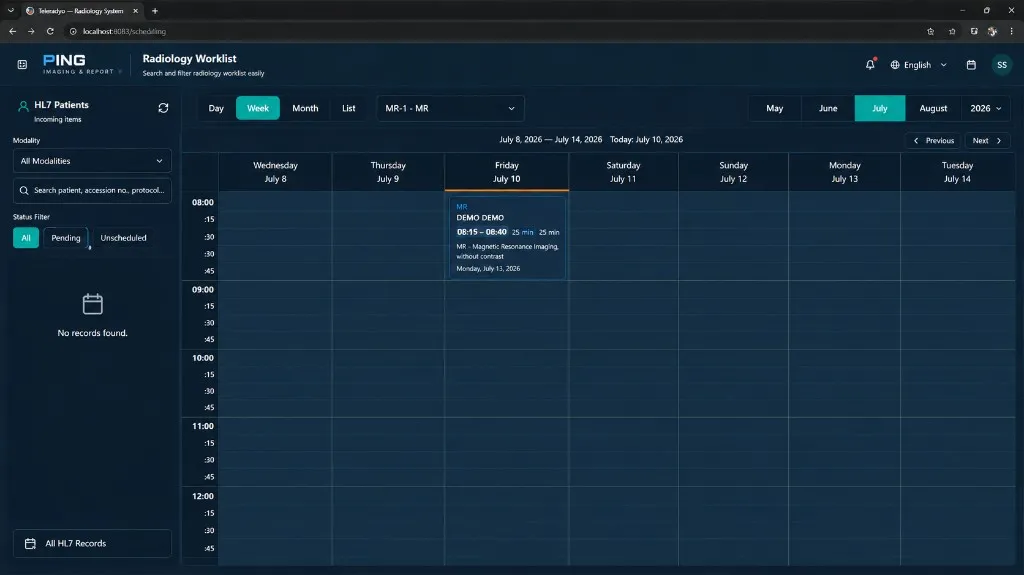This screenshot has height=575, width=1024.
Task: Go to the Next week
Action: point(987,140)
